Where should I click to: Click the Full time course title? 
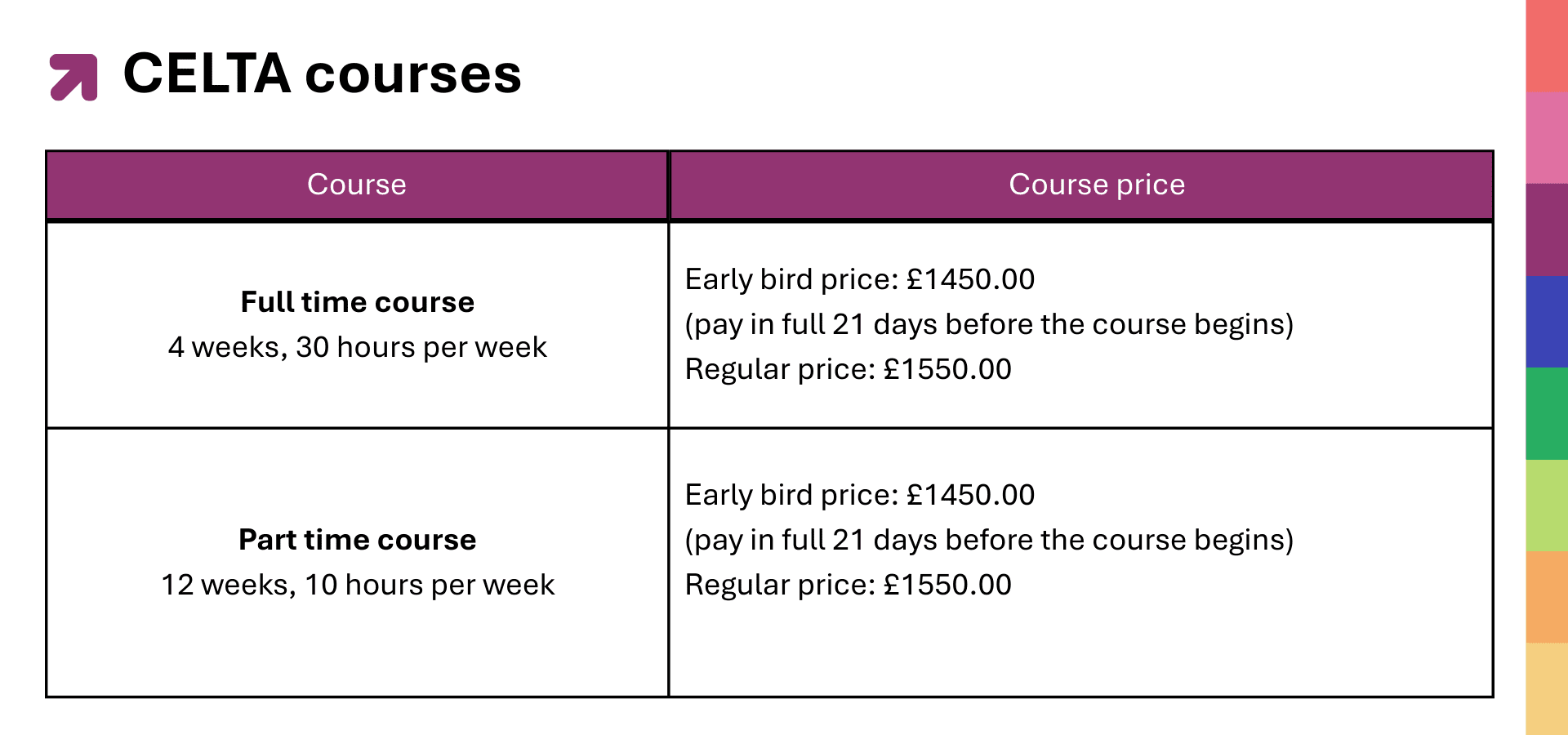pyautogui.click(x=357, y=302)
